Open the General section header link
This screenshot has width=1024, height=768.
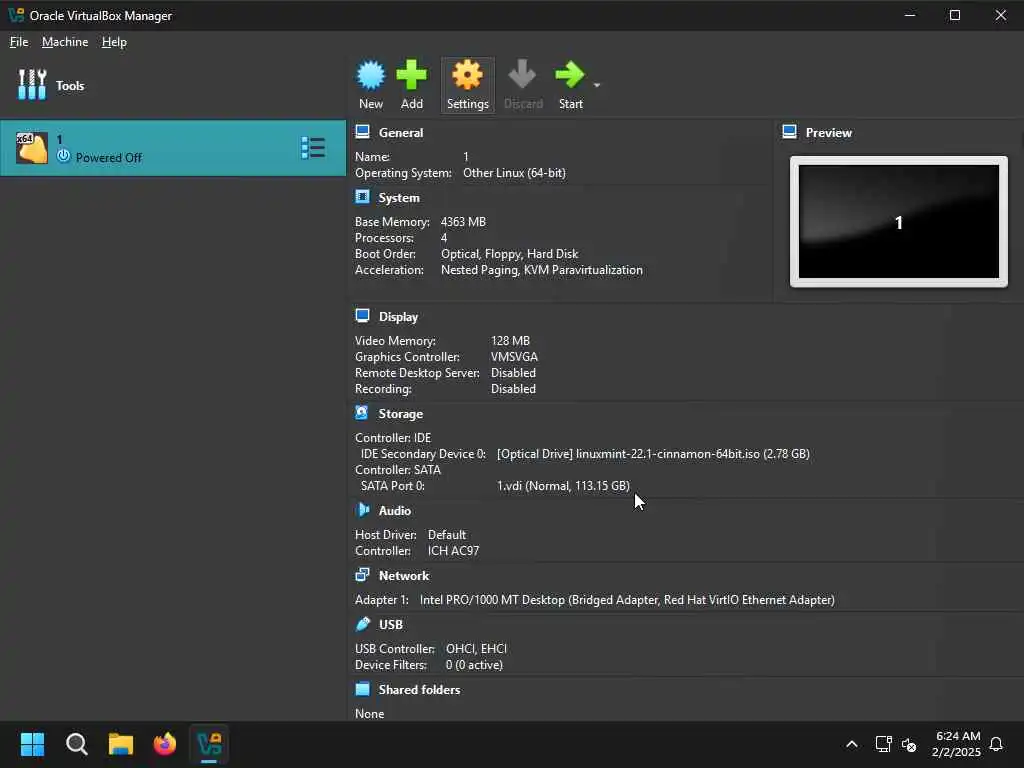coord(401,133)
